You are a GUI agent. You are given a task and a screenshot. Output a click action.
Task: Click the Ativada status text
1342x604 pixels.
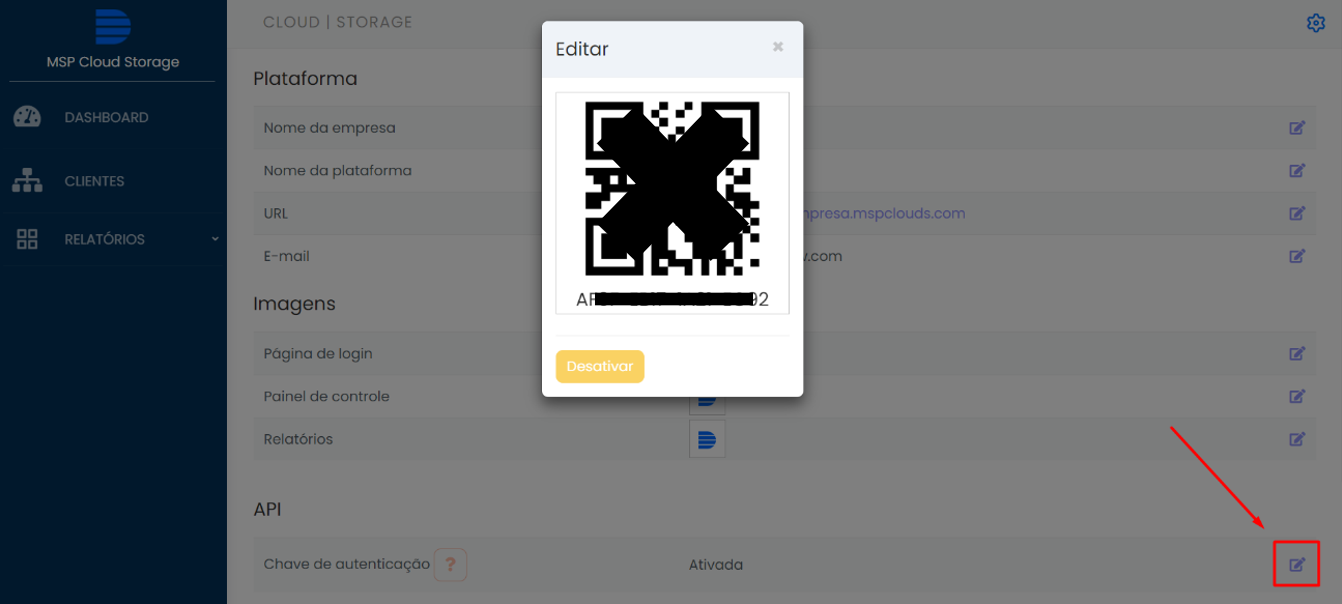716,565
